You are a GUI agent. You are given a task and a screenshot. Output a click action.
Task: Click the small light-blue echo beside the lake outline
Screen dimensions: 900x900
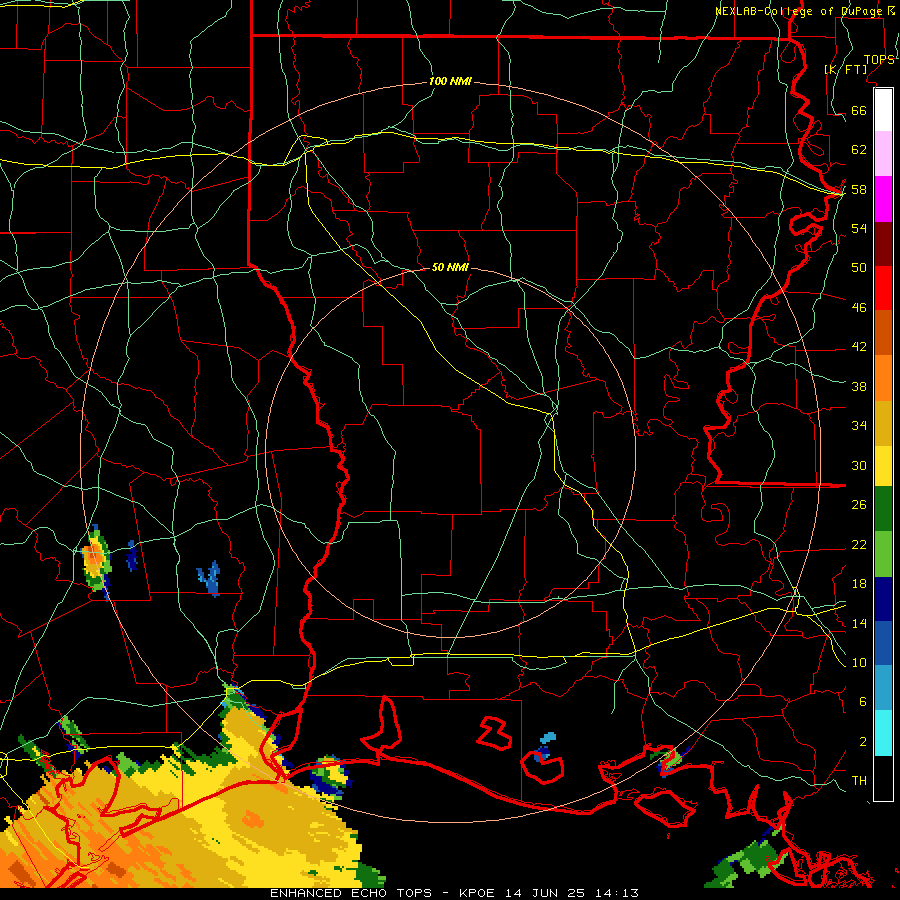coord(548,736)
